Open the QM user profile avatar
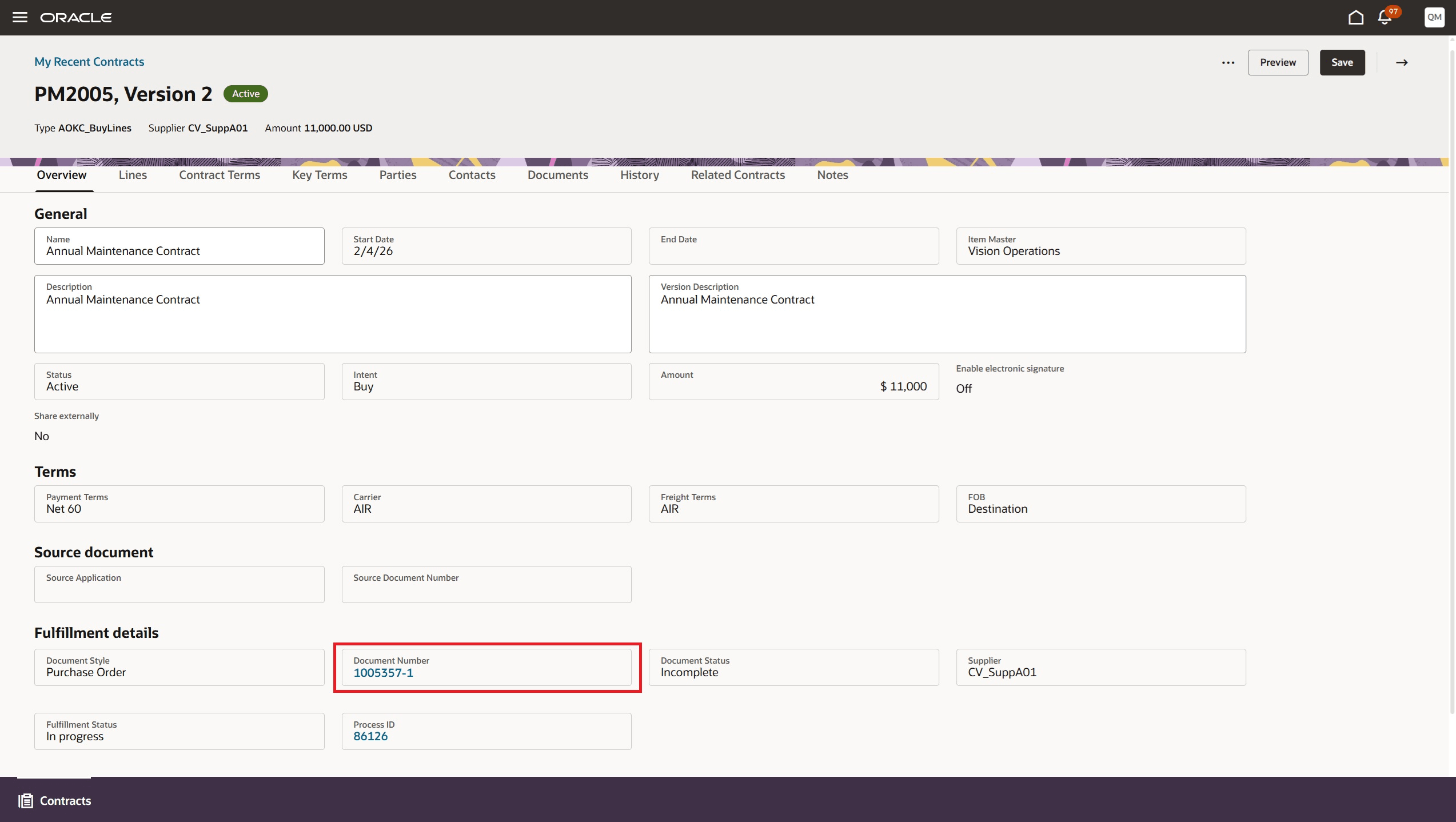Image resolution: width=1456 pixels, height=822 pixels. coord(1434,17)
